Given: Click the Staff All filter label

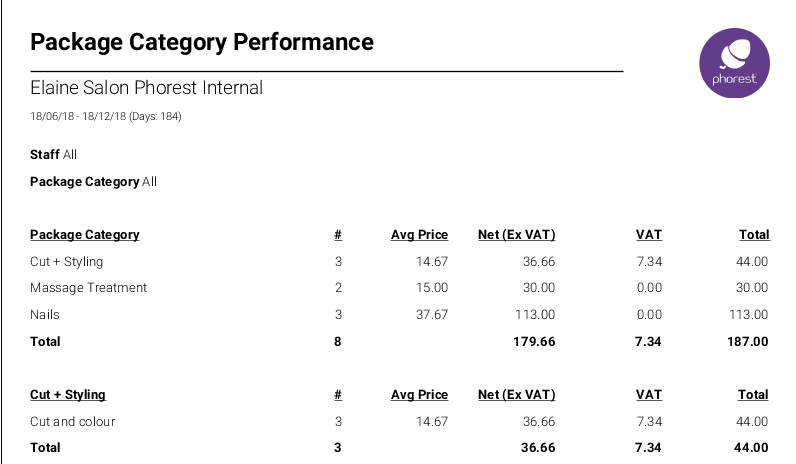Looking at the screenshot, I should click(53, 155).
